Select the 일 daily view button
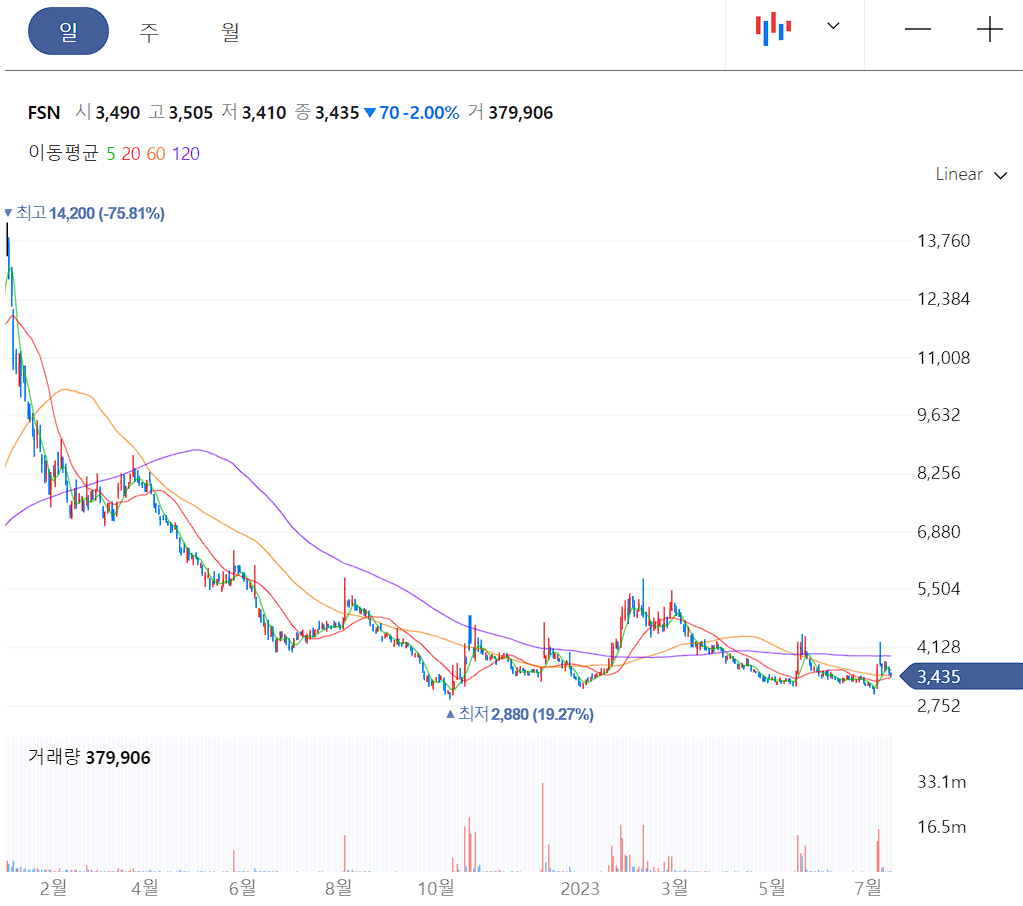The width and height of the screenshot is (1023, 906). click(68, 31)
